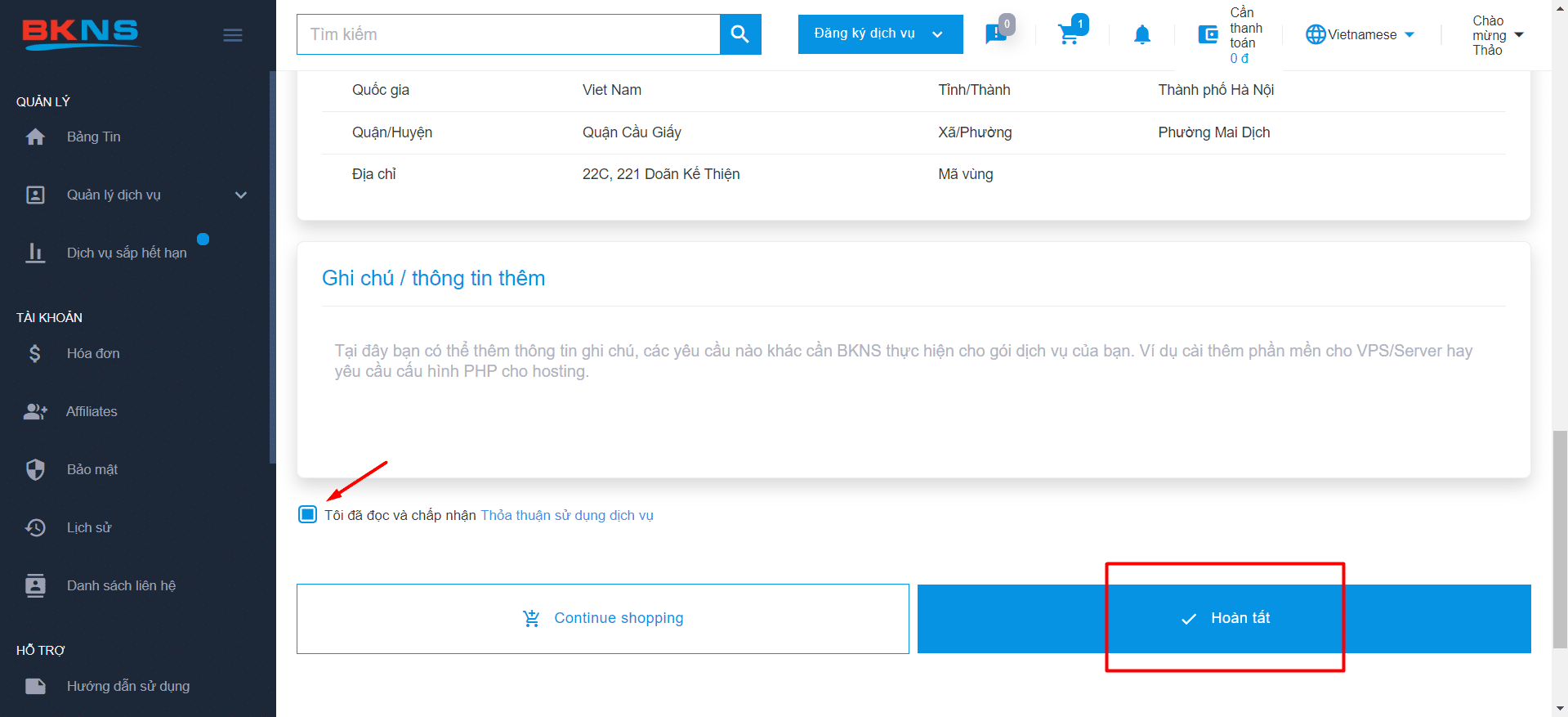Open Đăng ký dịch vụ dropdown

(x=880, y=34)
